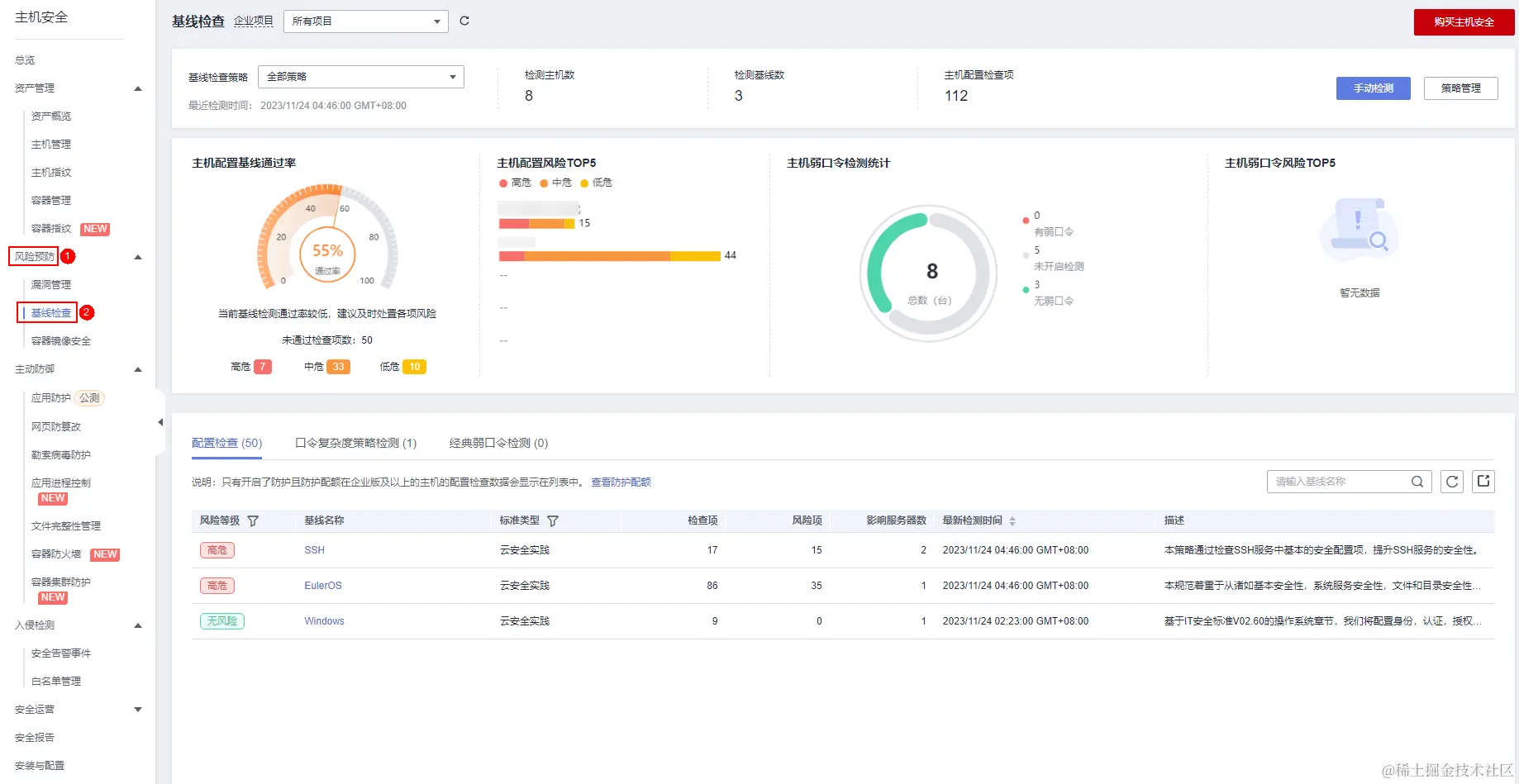Open 主机指纹 in sidebar
This screenshot has height=784, width=1519.
[x=51, y=173]
